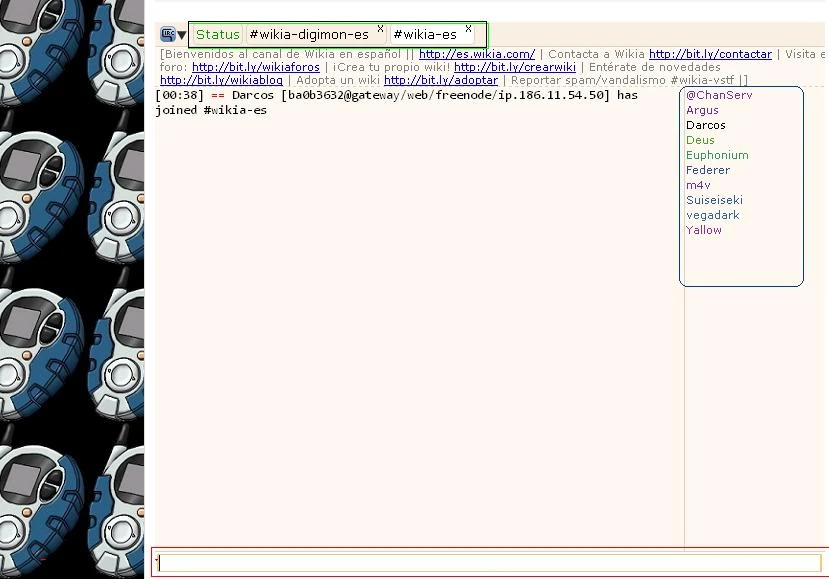This screenshot has width=829, height=579.
Task: Open the bit.ly/contactar link
Action: [x=710, y=54]
